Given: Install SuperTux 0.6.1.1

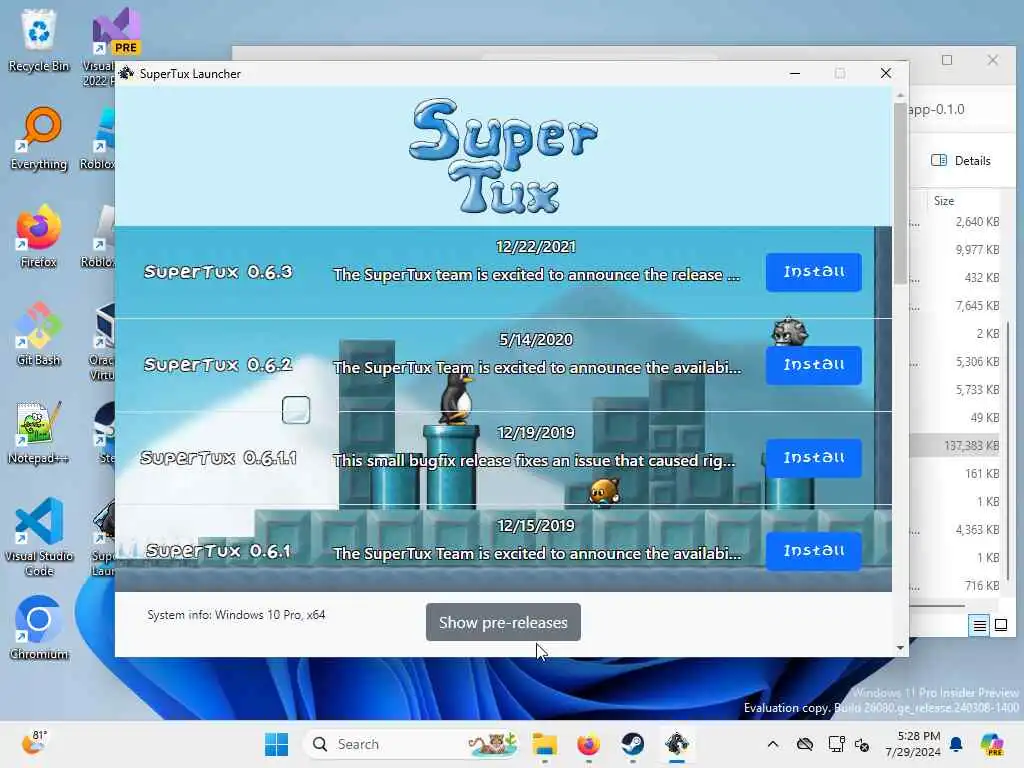Looking at the screenshot, I should 813,458.
